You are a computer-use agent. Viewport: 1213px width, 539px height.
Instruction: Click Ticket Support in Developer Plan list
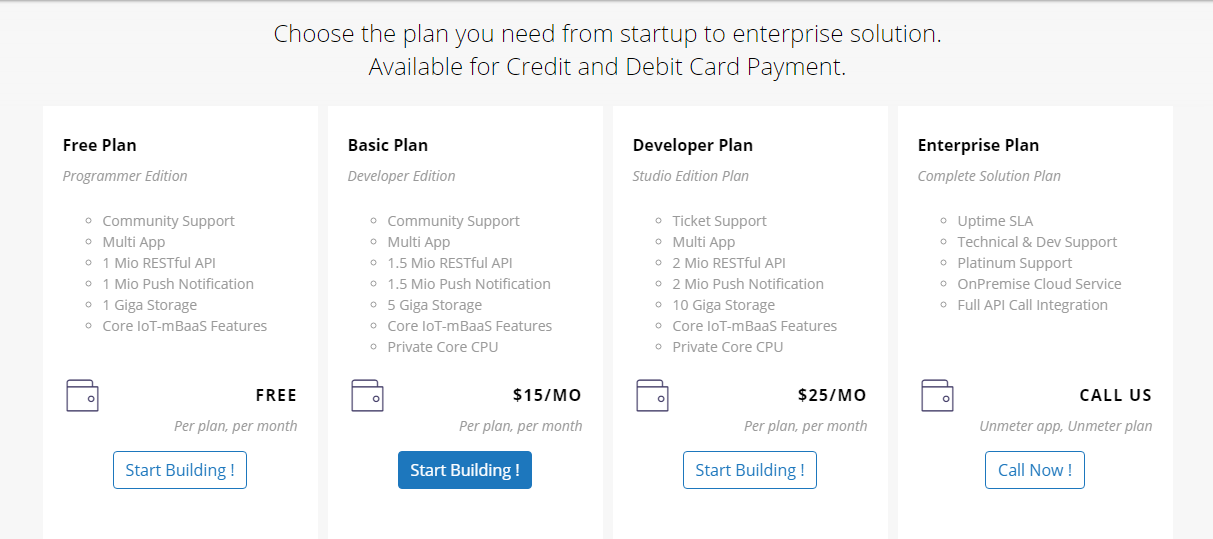coord(719,221)
